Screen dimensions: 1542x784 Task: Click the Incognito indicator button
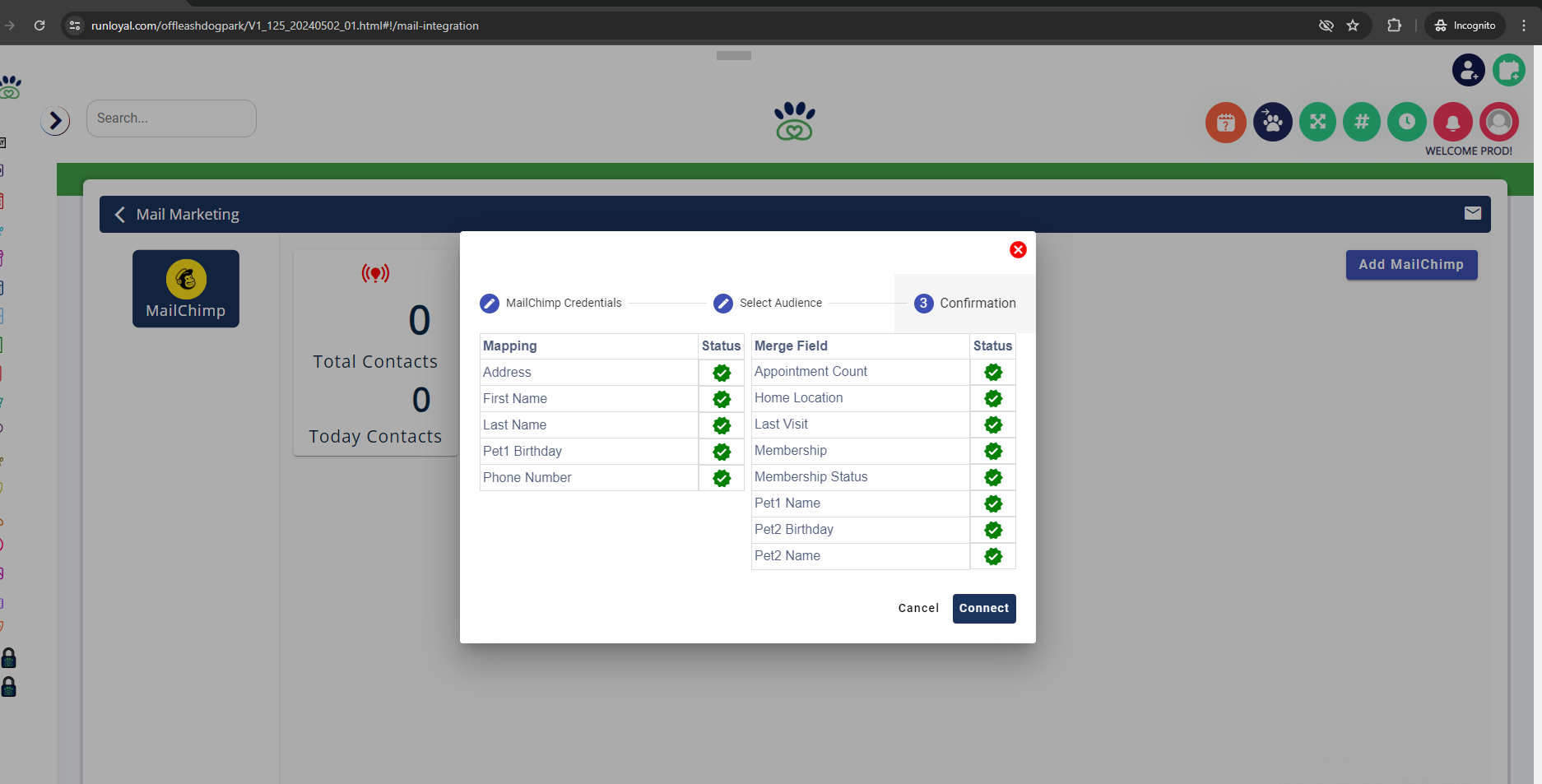(x=1465, y=26)
